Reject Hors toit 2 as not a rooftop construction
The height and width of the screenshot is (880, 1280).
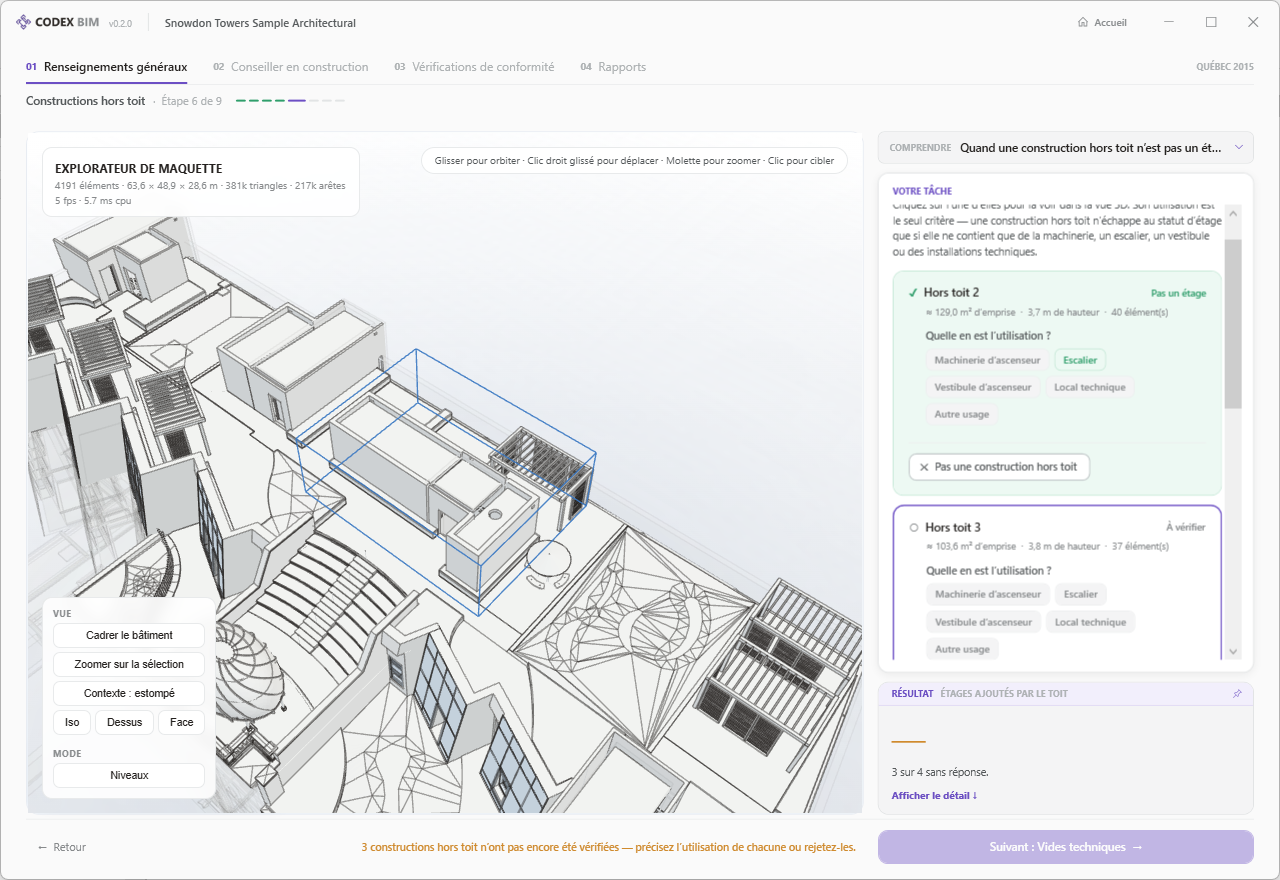pyautogui.click(x=999, y=467)
